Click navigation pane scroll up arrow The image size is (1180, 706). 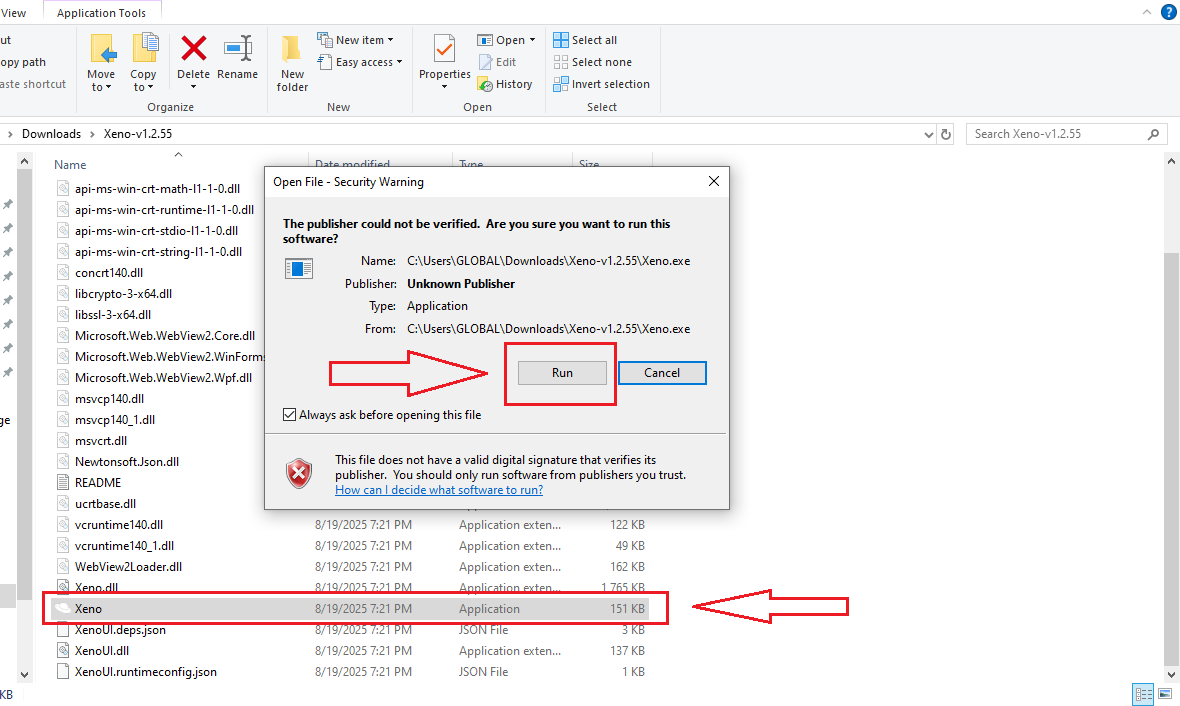click(24, 161)
